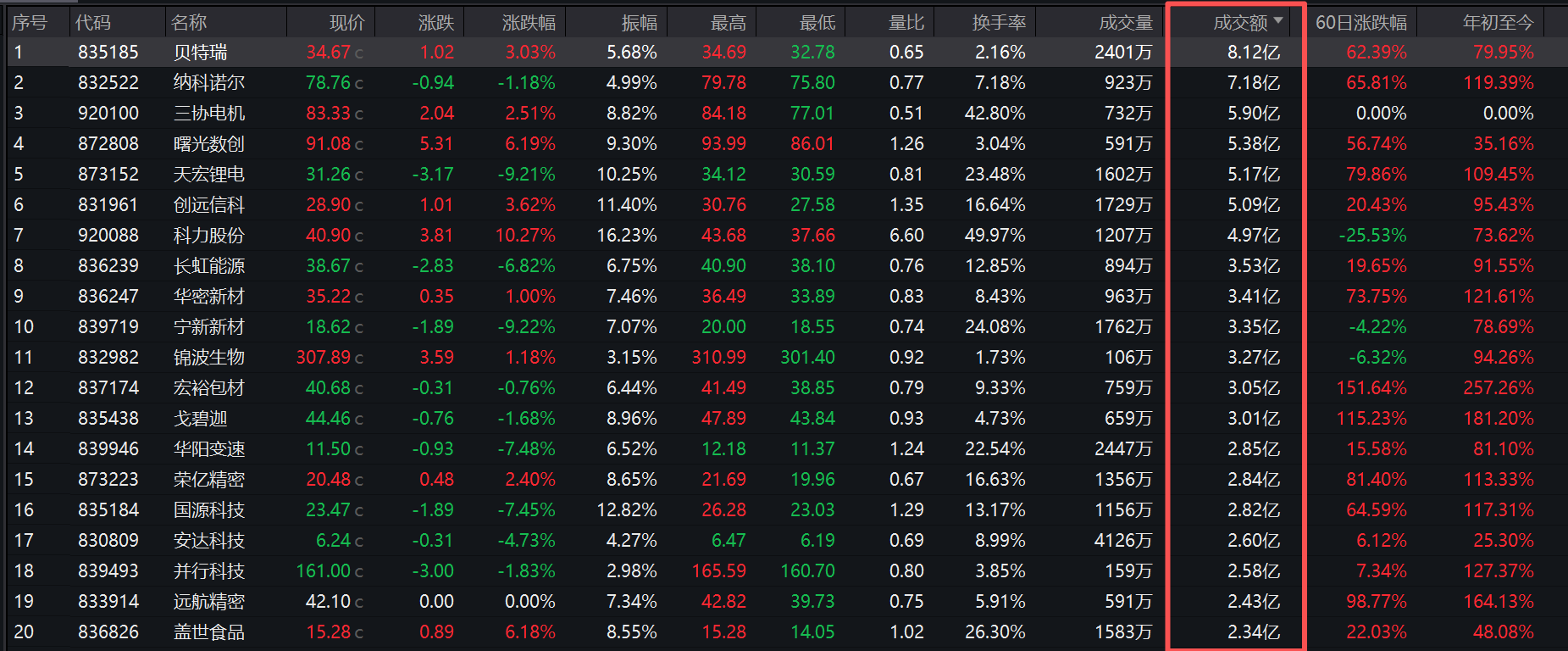1568x651 pixels.
Task: Select stock 科力股份 name
Action: [x=209, y=236]
